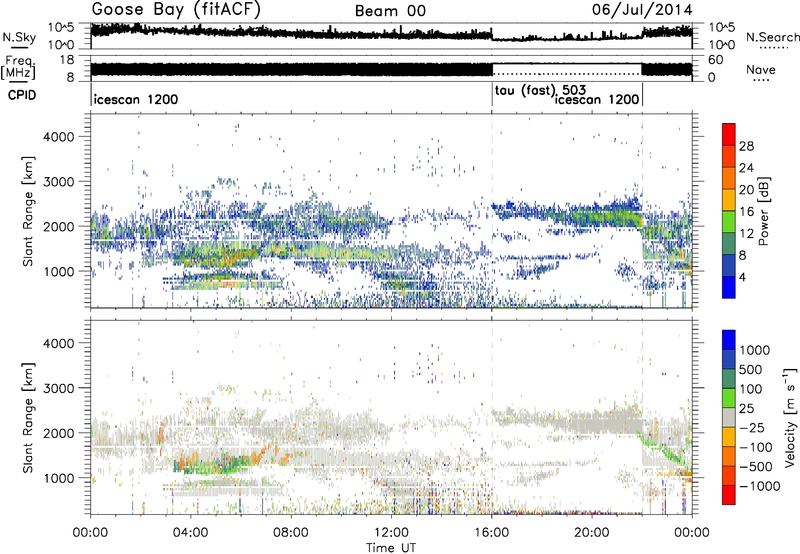Click the 'tau (fast) 503' CPID label
Viewport: 800px width, 554px height.
pos(540,90)
